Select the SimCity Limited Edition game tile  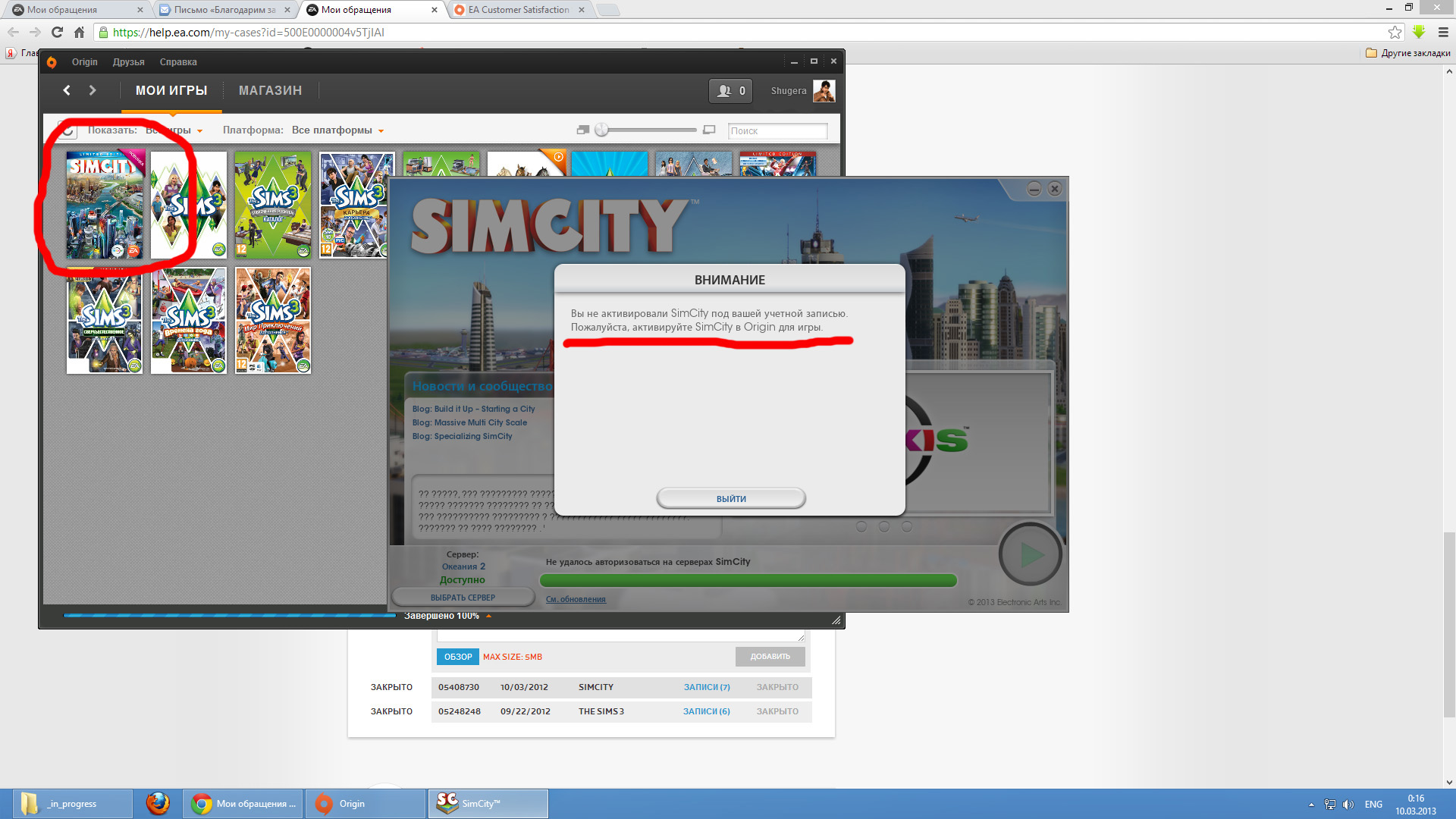105,205
